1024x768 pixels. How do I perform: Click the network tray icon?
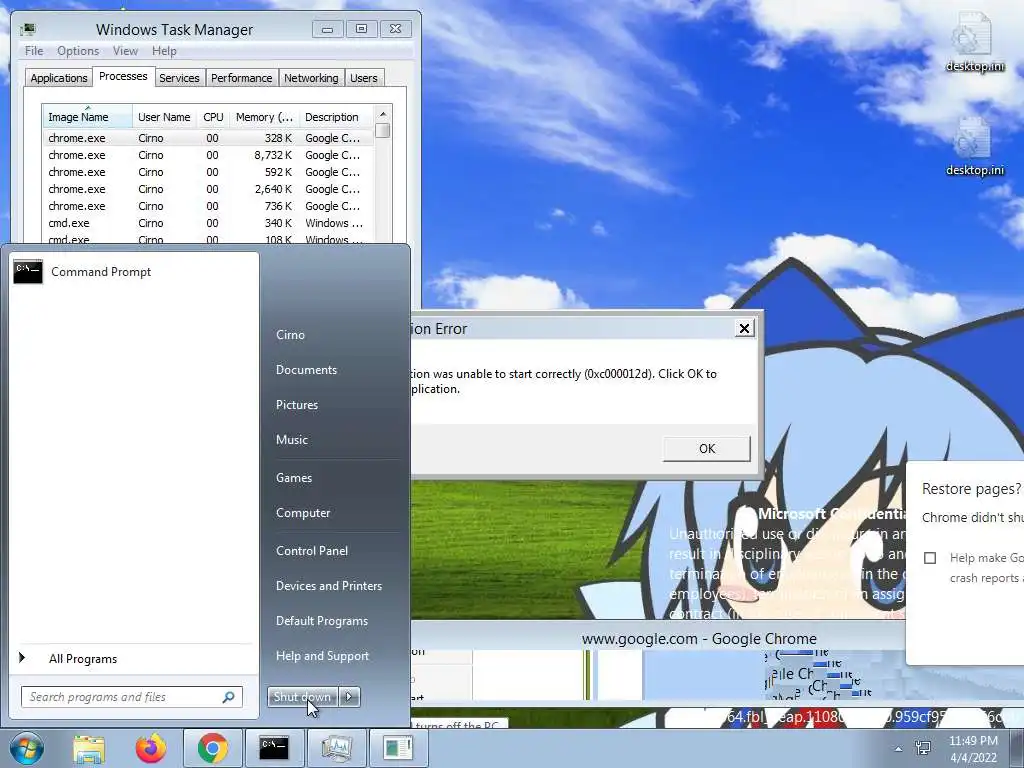[923, 748]
